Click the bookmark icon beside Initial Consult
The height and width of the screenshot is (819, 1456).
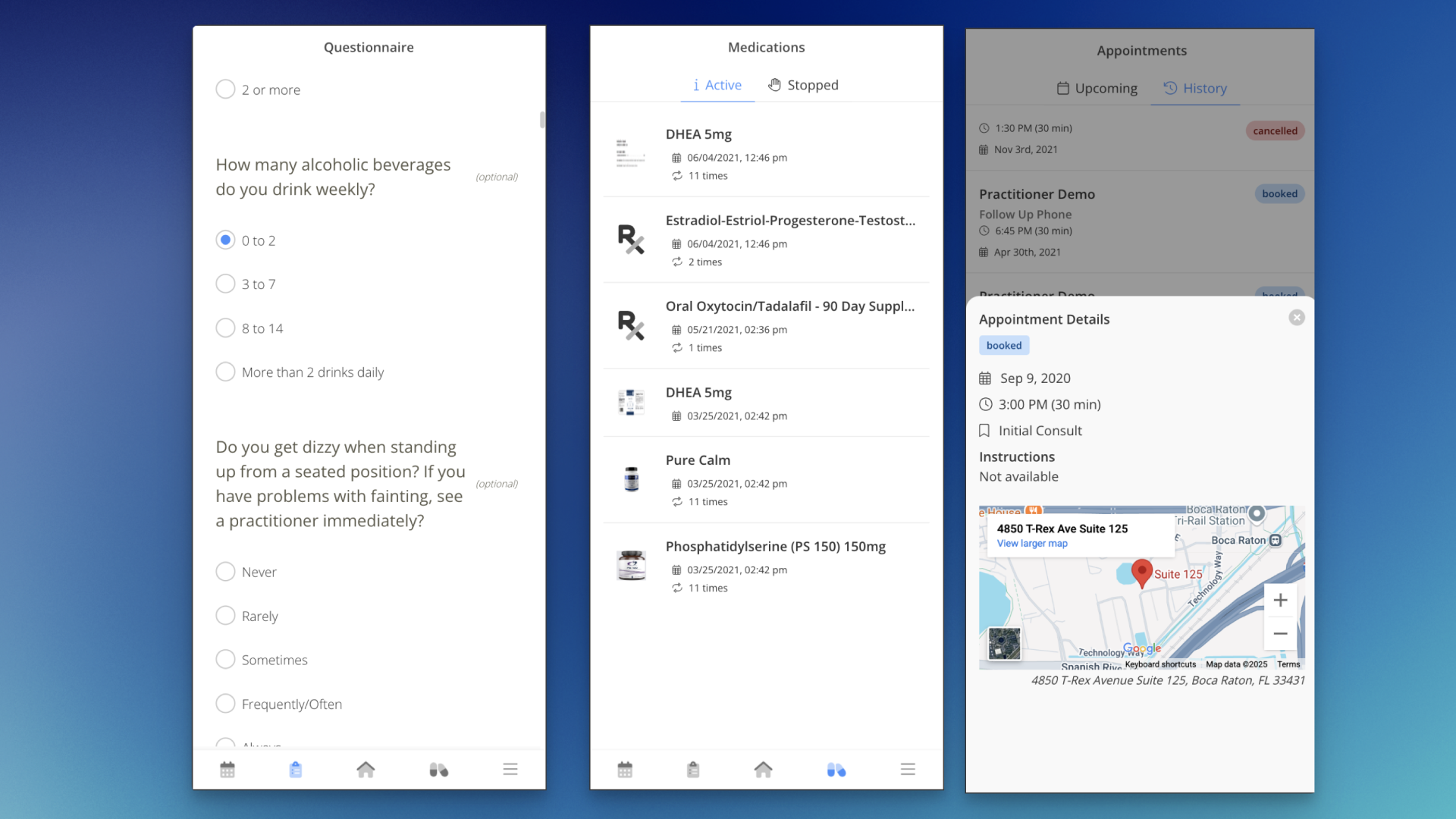coord(984,430)
